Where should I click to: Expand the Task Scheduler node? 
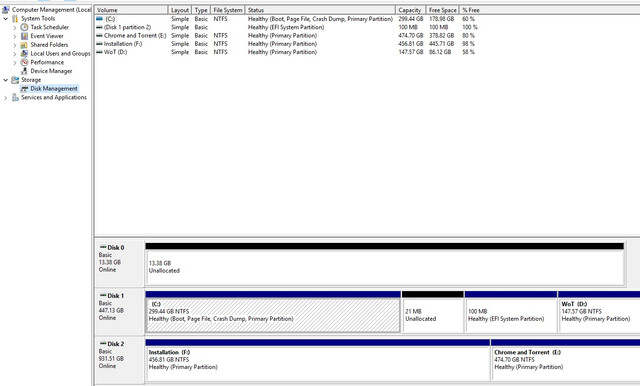tap(15, 27)
